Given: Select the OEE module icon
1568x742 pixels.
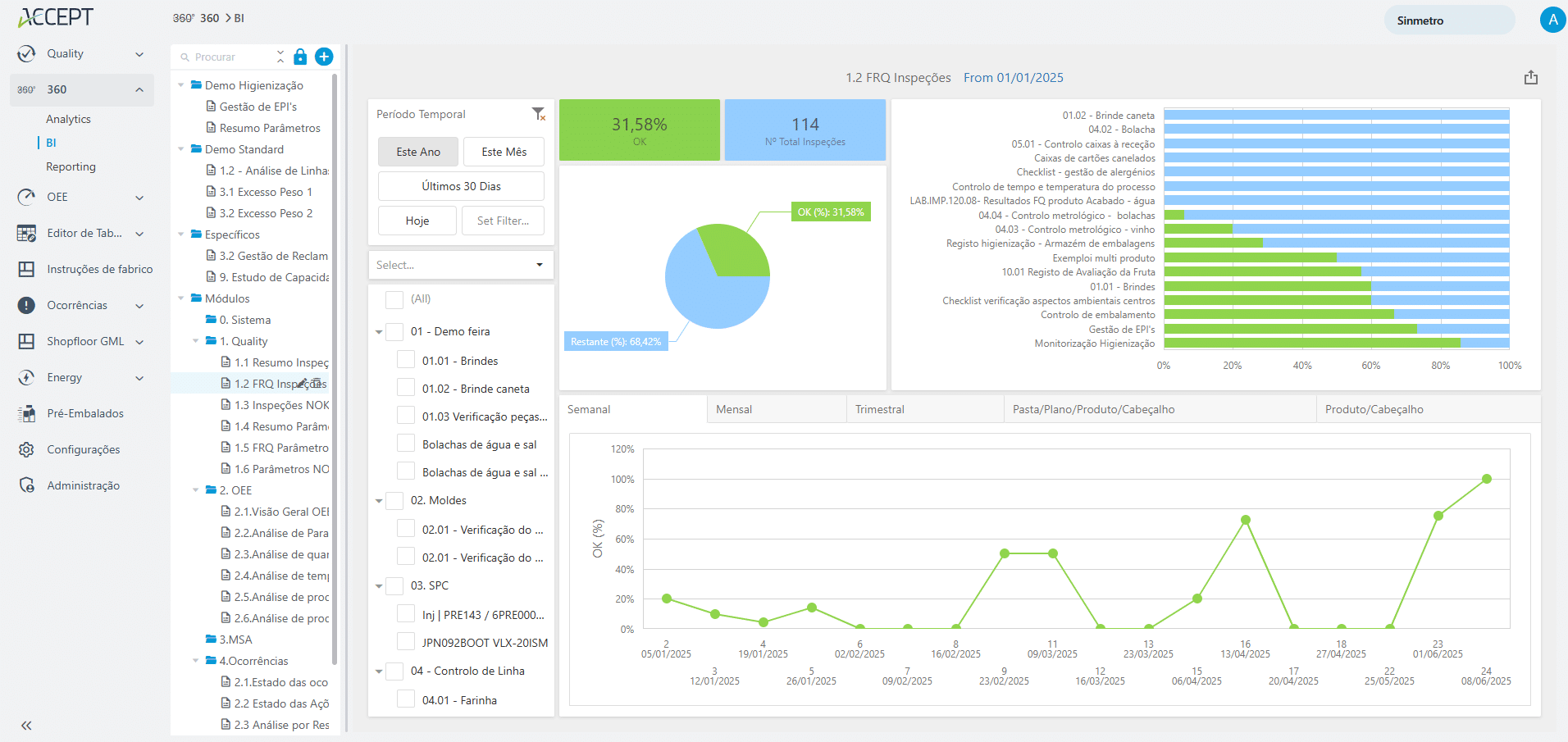Looking at the screenshot, I should [25, 197].
